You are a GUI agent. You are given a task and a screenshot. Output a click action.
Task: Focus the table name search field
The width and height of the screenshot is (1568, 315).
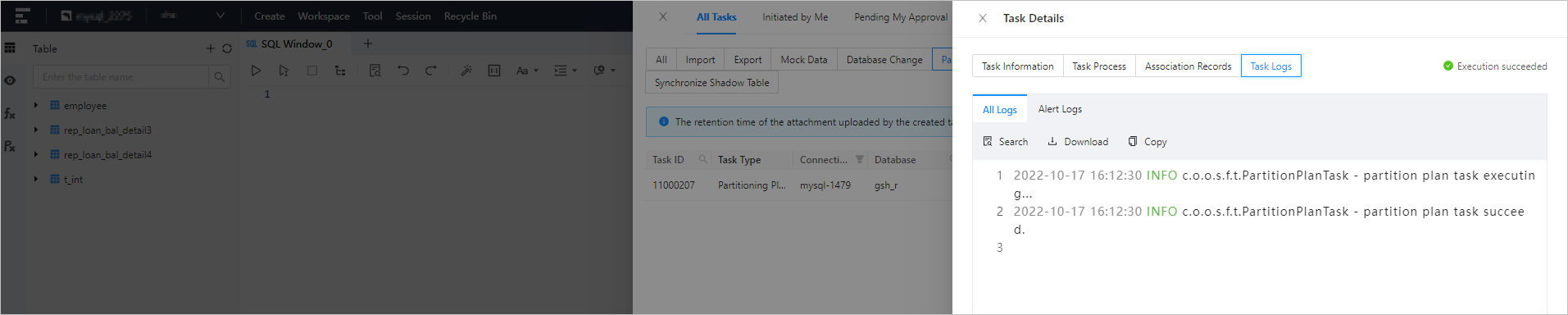click(x=121, y=77)
